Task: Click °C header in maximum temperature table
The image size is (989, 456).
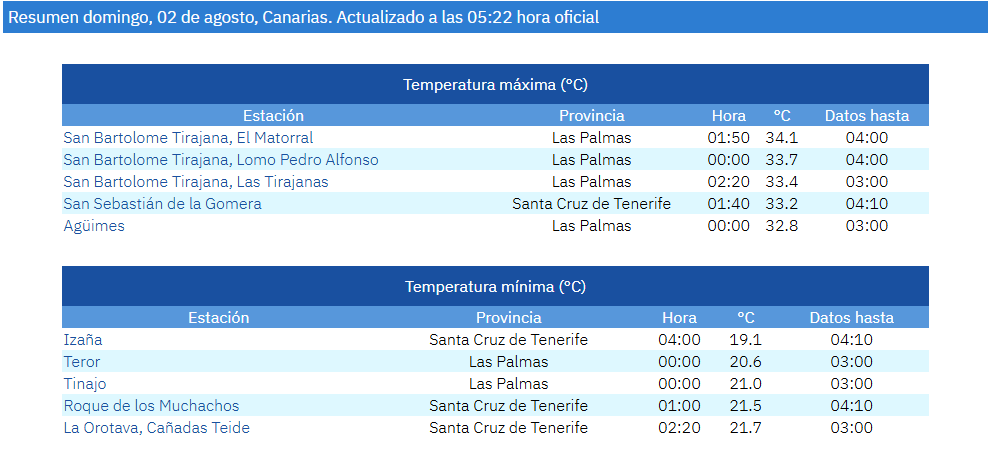Action: click(782, 115)
